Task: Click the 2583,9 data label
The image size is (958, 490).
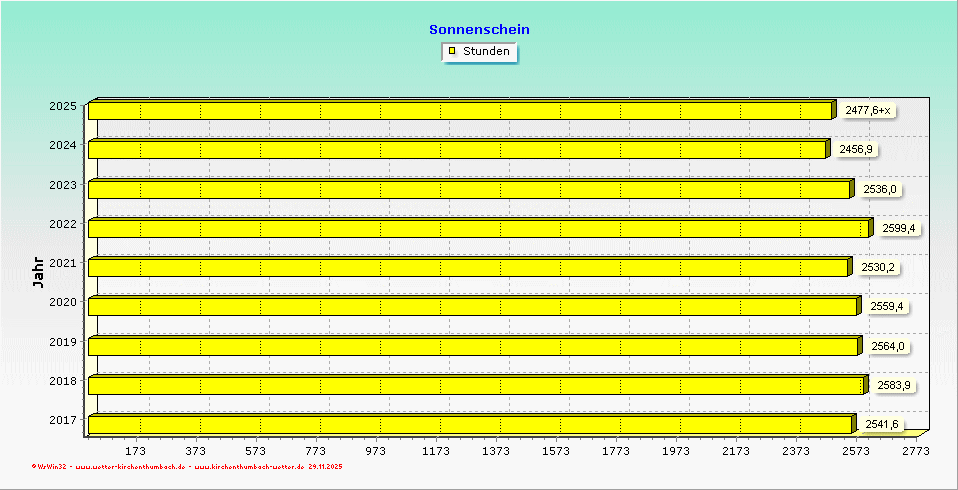Action: pos(893,385)
